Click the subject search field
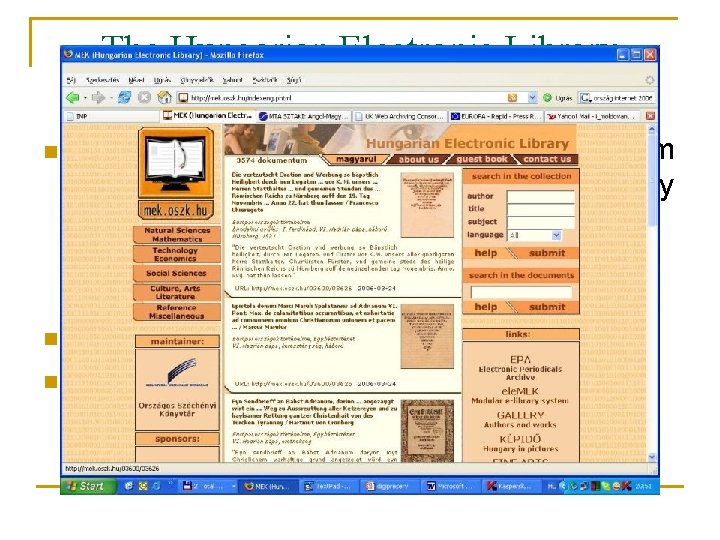 (x=540, y=222)
